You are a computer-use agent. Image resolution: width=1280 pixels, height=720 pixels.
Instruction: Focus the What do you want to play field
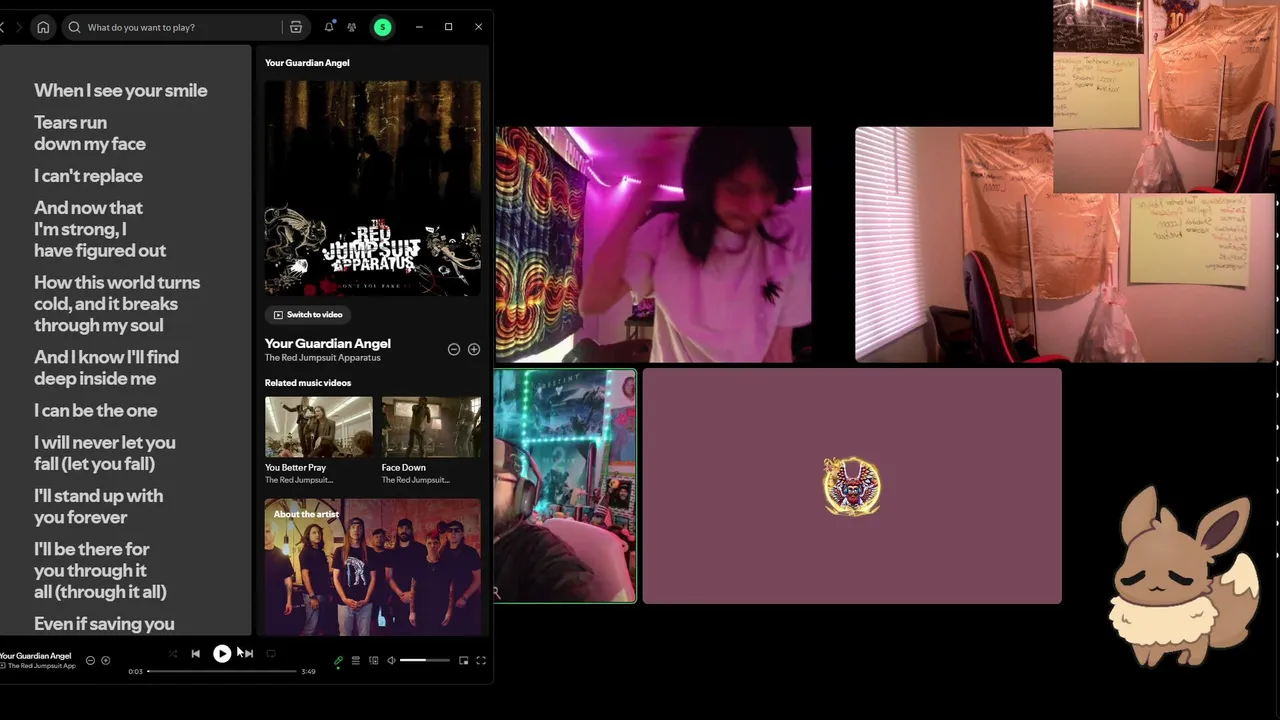tap(185, 27)
